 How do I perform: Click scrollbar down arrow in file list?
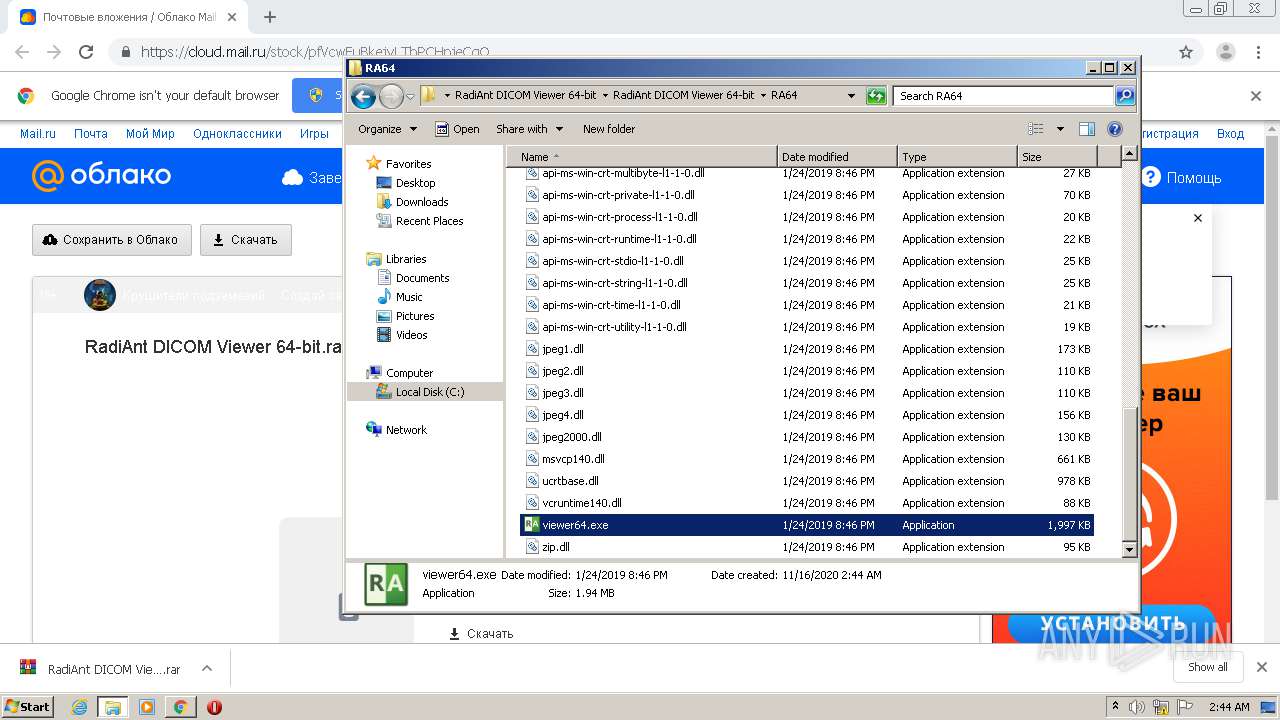[1129, 550]
